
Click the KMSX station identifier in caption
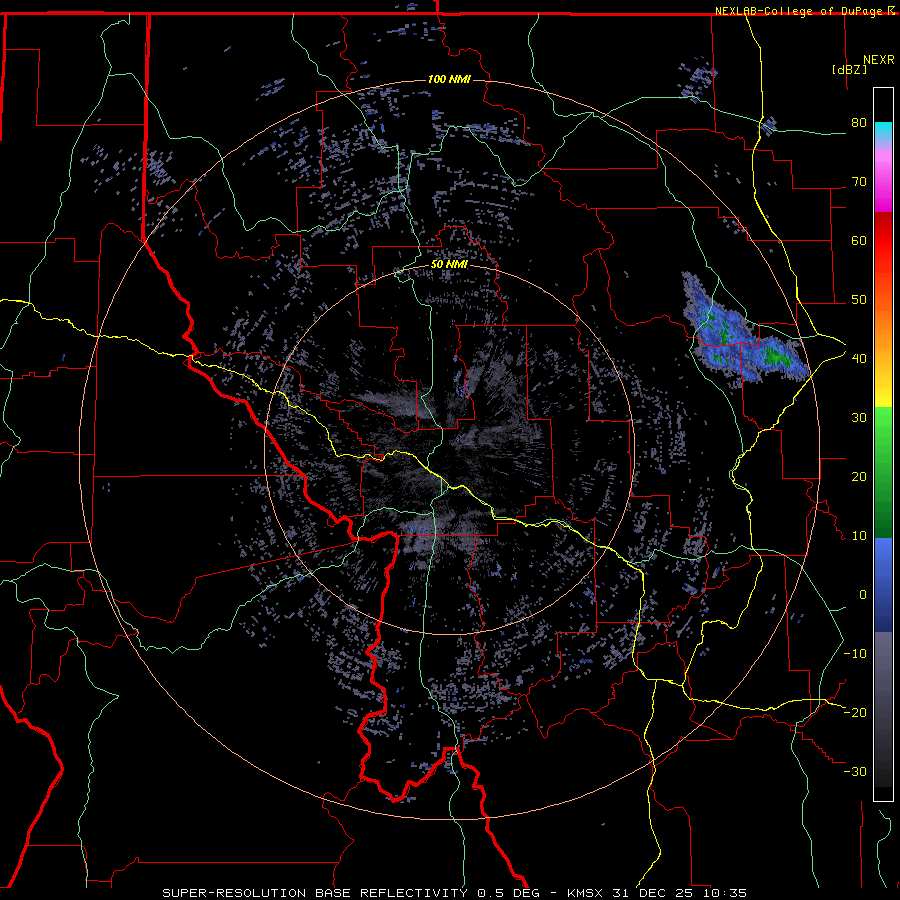587,893
